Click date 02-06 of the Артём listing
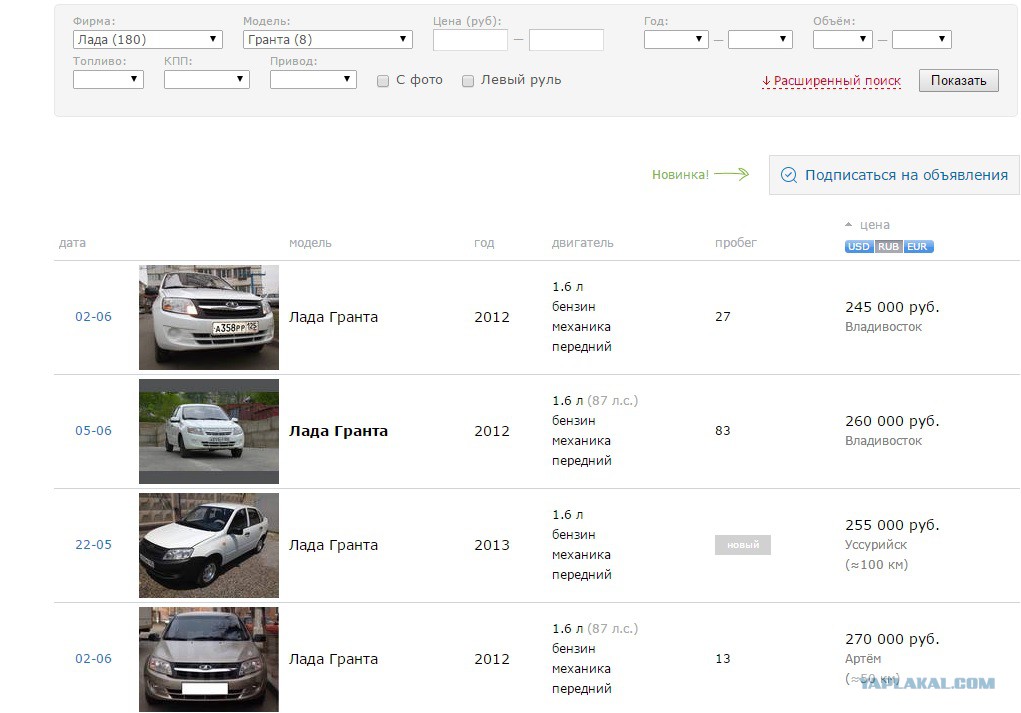 93,658
